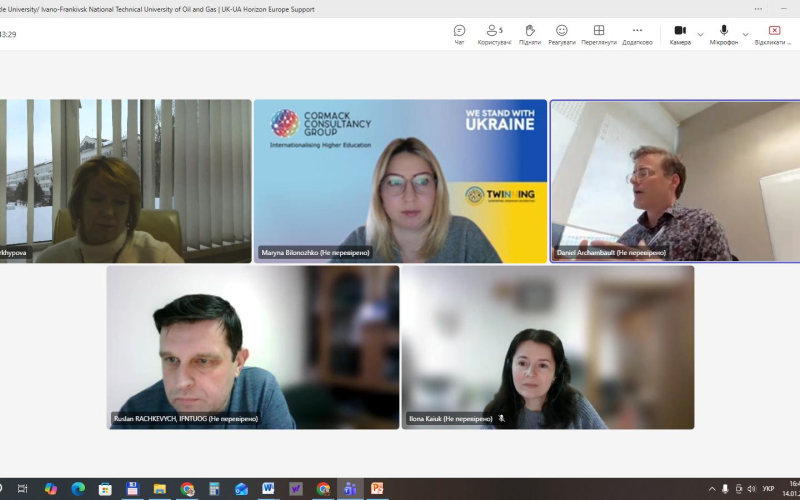The width and height of the screenshot is (800, 500).
Task: Toggle the Камера camera on or off
Action: point(680,34)
